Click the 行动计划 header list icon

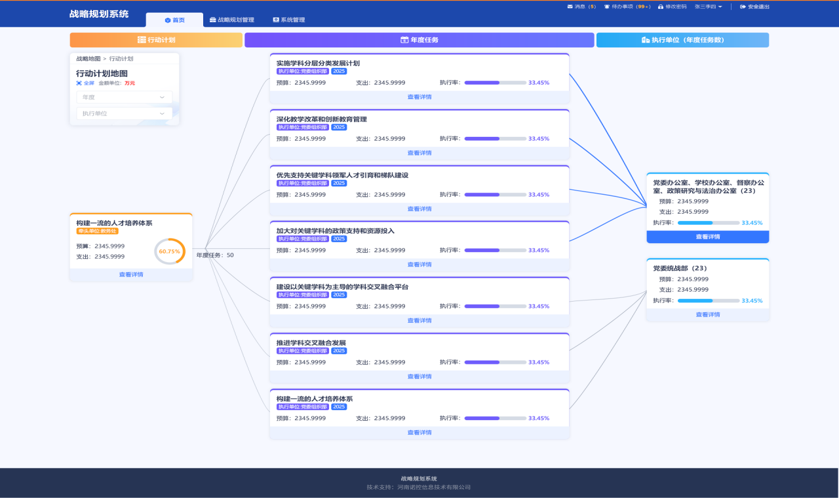pyautogui.click(x=141, y=40)
